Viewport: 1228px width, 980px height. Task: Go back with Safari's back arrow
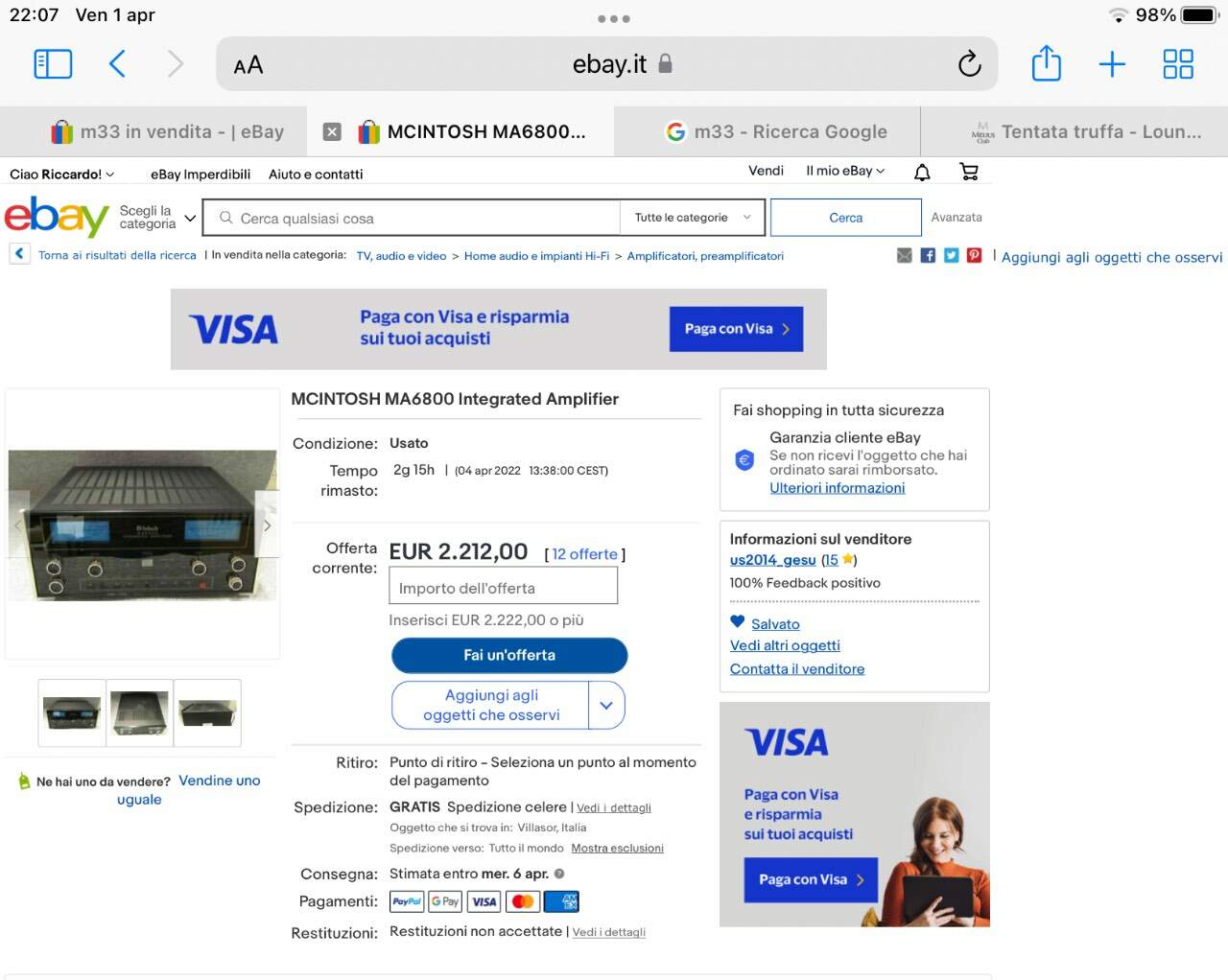point(117,64)
